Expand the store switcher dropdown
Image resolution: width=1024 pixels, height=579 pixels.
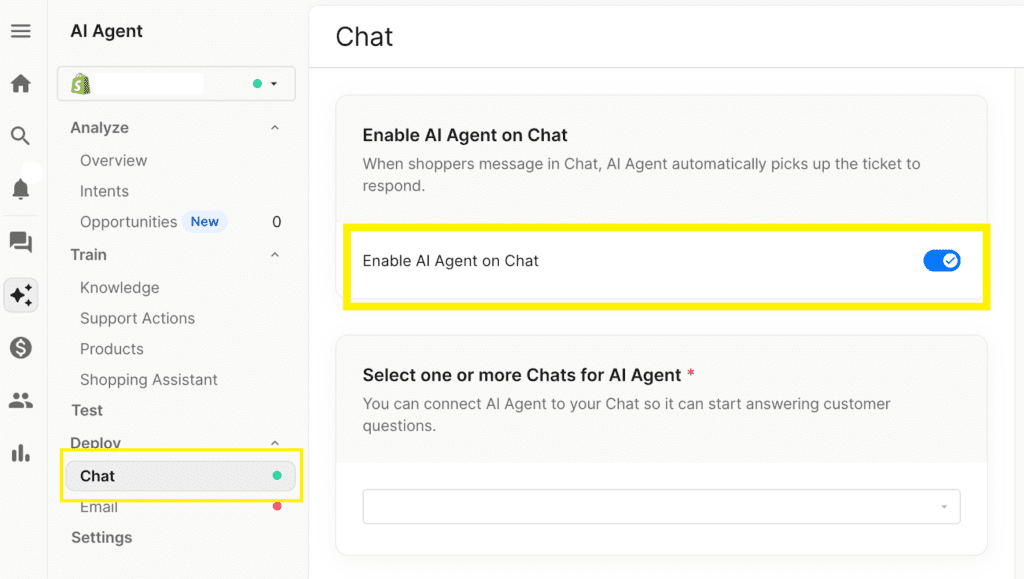coord(273,84)
